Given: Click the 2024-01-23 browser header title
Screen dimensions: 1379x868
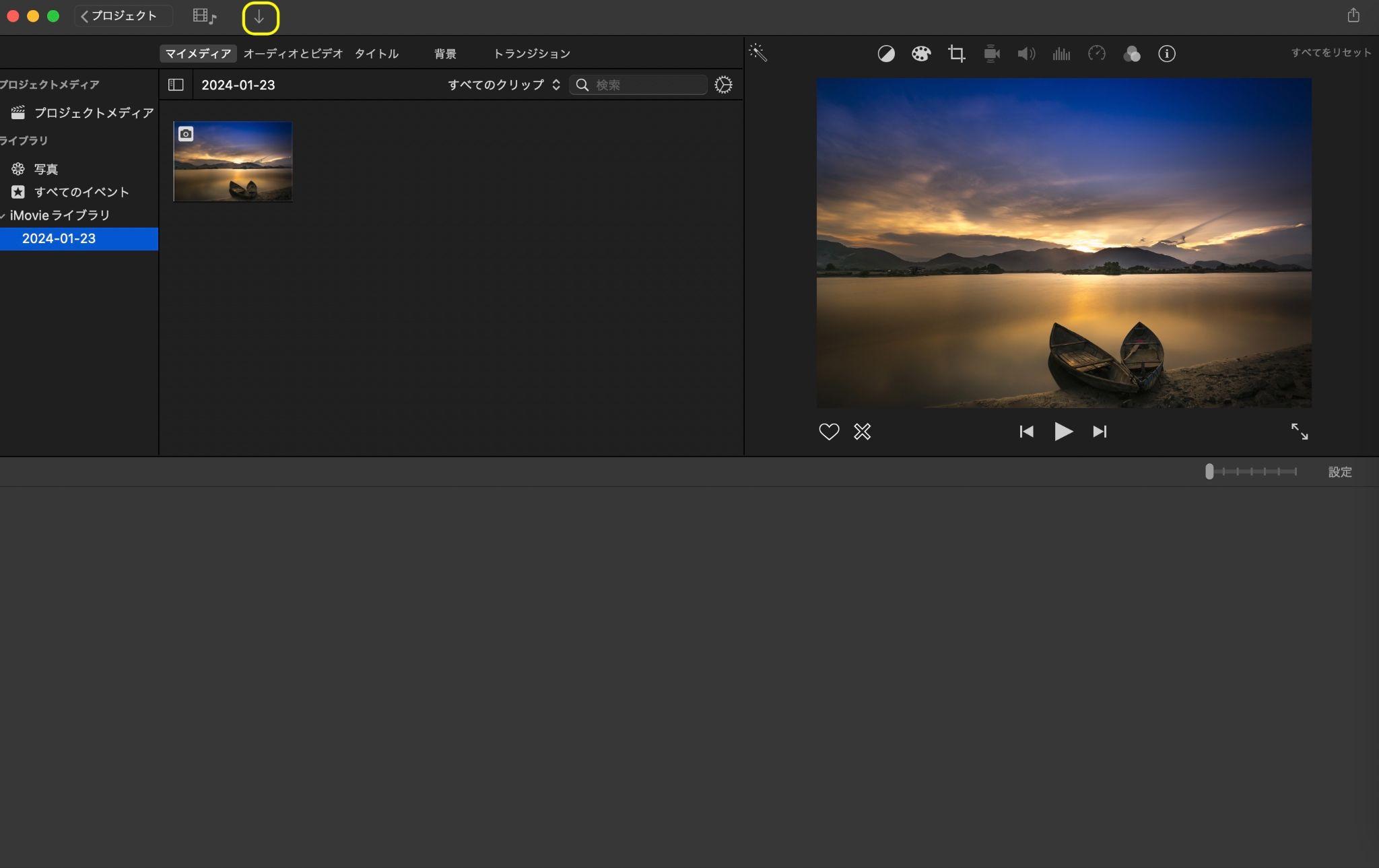Looking at the screenshot, I should (x=238, y=85).
